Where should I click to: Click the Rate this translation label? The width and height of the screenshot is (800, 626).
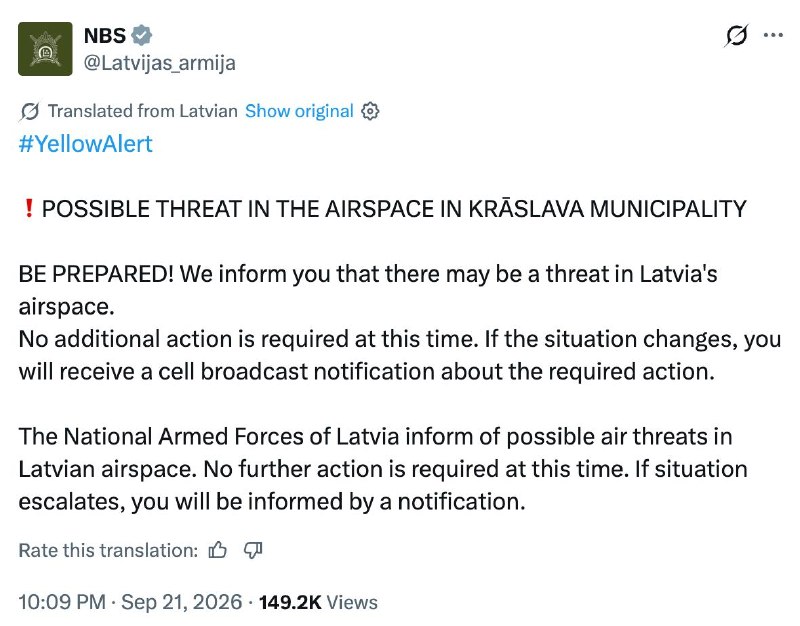click(x=108, y=550)
